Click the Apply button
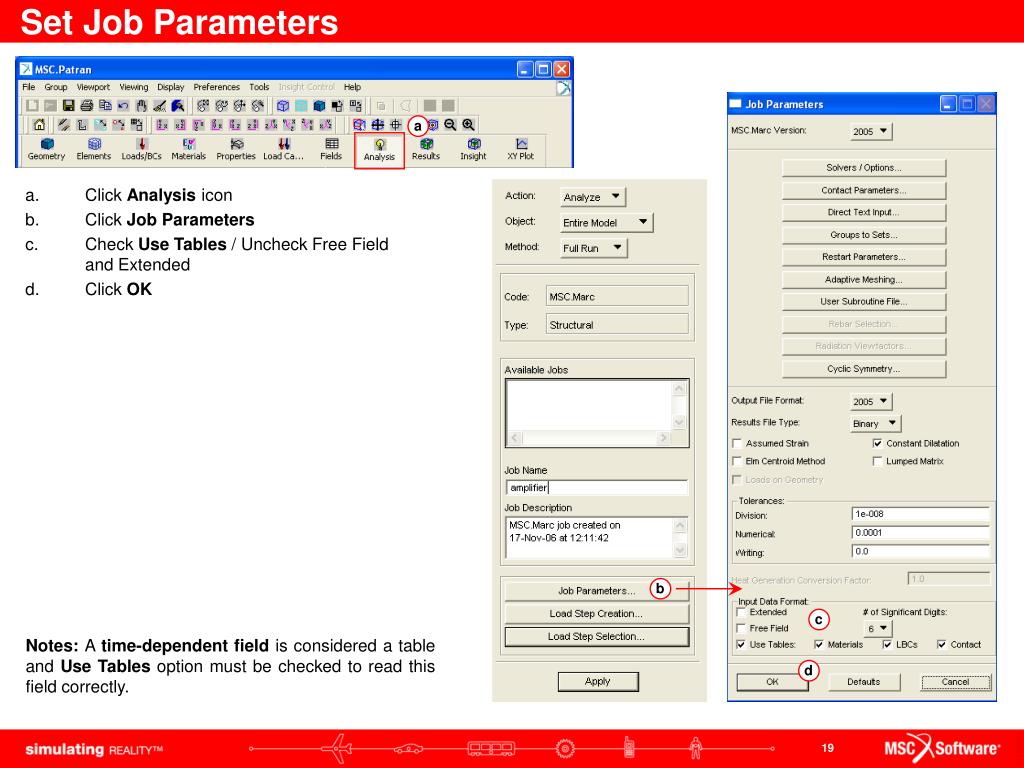 598,681
